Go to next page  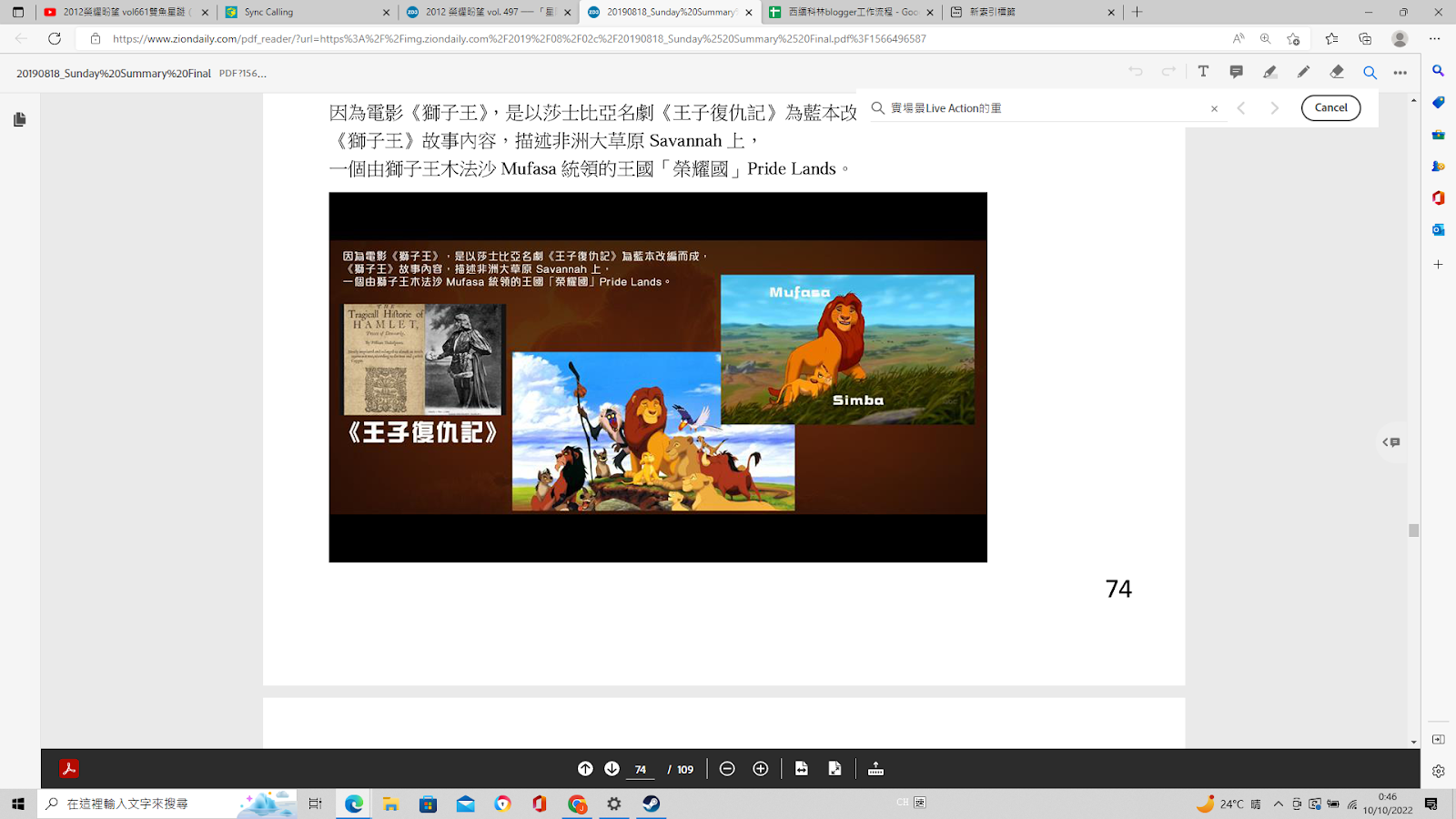[612, 769]
